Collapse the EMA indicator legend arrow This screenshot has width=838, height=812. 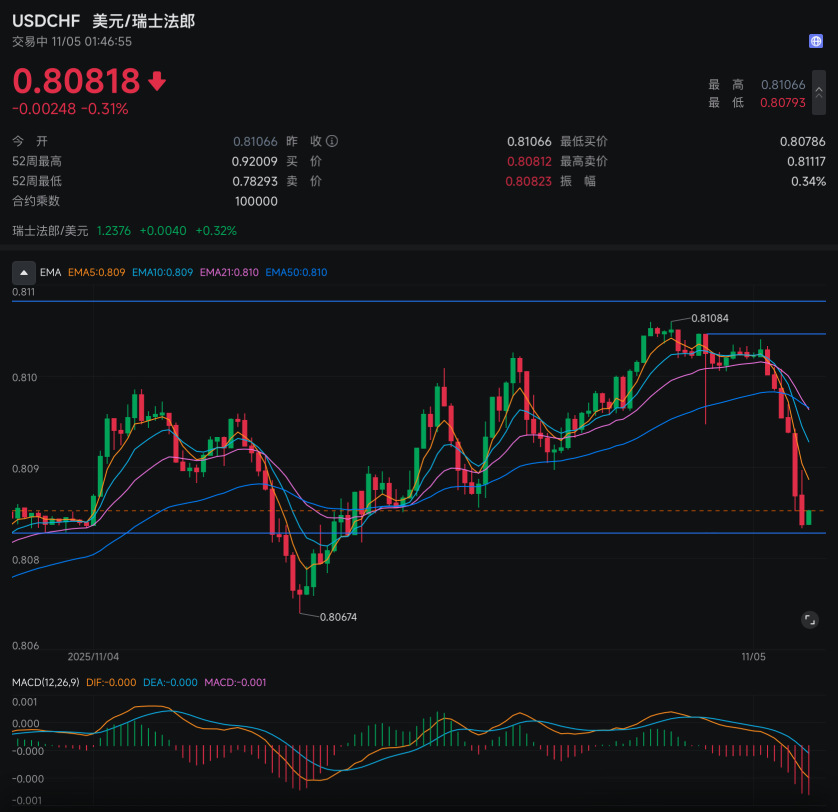24,272
